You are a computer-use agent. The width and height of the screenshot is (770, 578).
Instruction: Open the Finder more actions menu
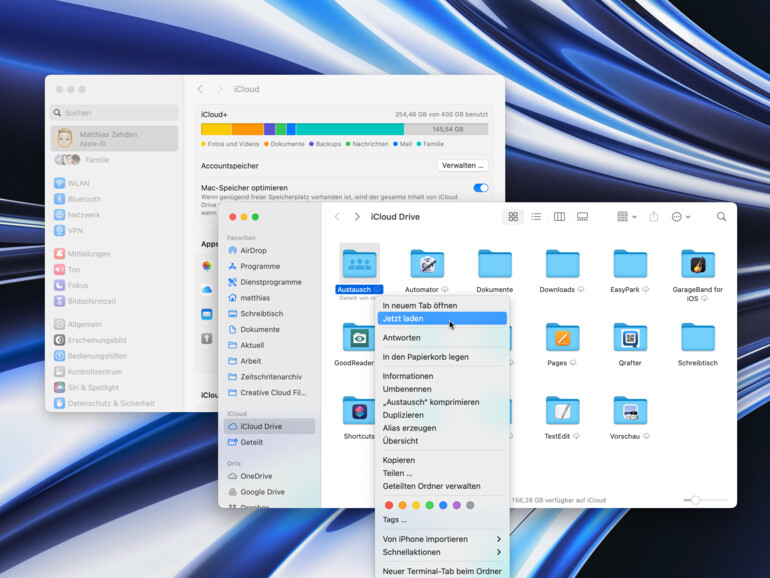(x=681, y=217)
